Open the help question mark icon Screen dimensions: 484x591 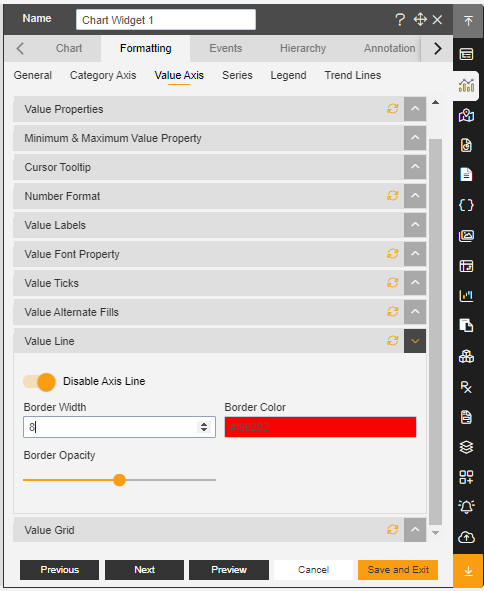400,20
